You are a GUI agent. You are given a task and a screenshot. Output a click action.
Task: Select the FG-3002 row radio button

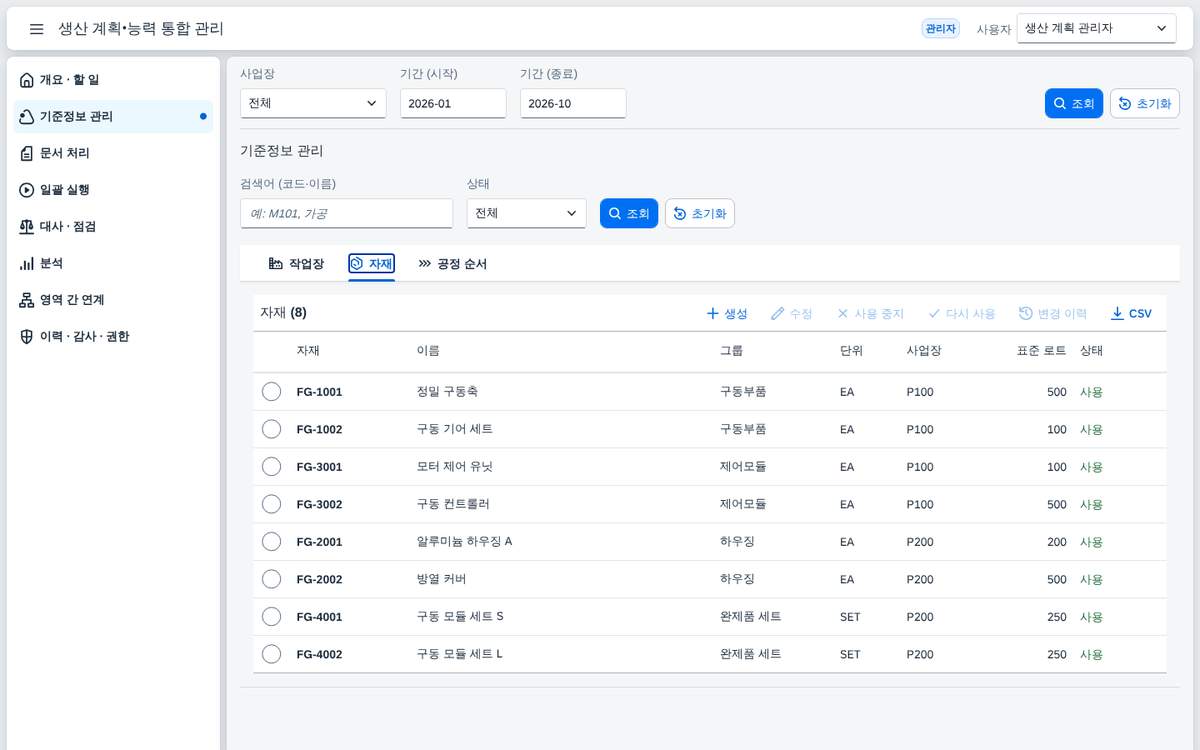(271, 504)
